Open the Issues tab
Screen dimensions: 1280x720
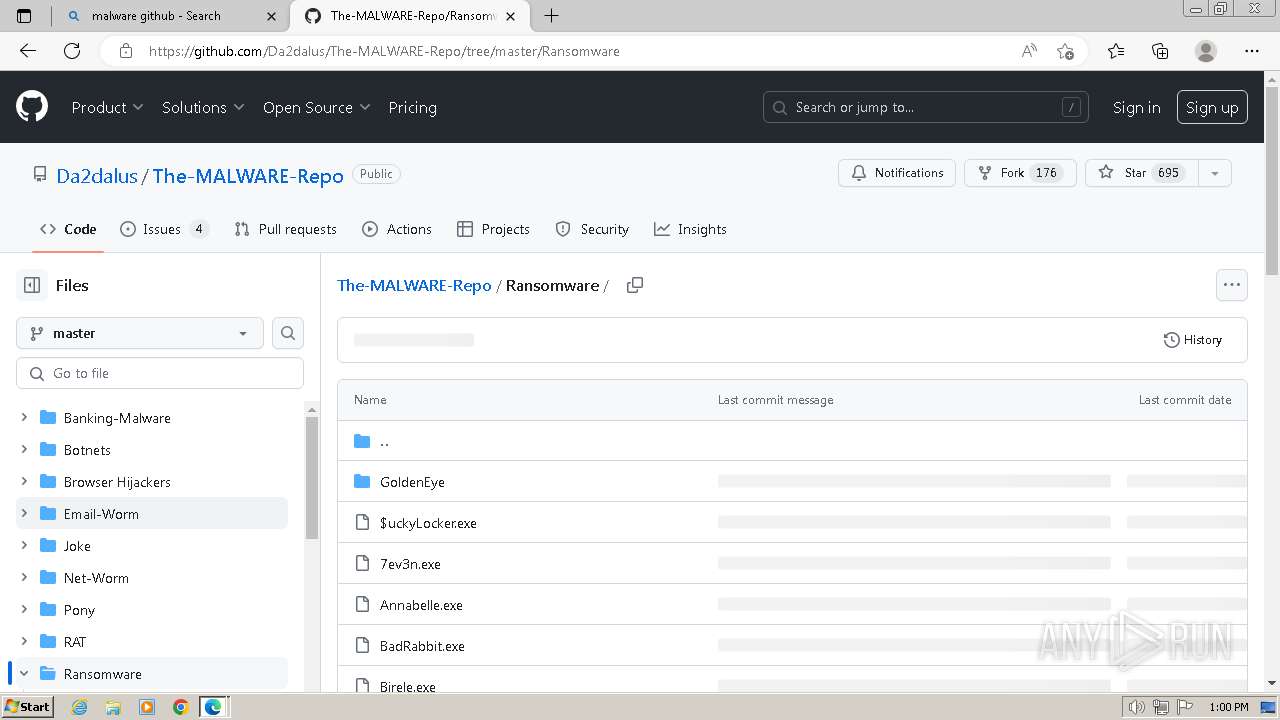[x=164, y=229]
